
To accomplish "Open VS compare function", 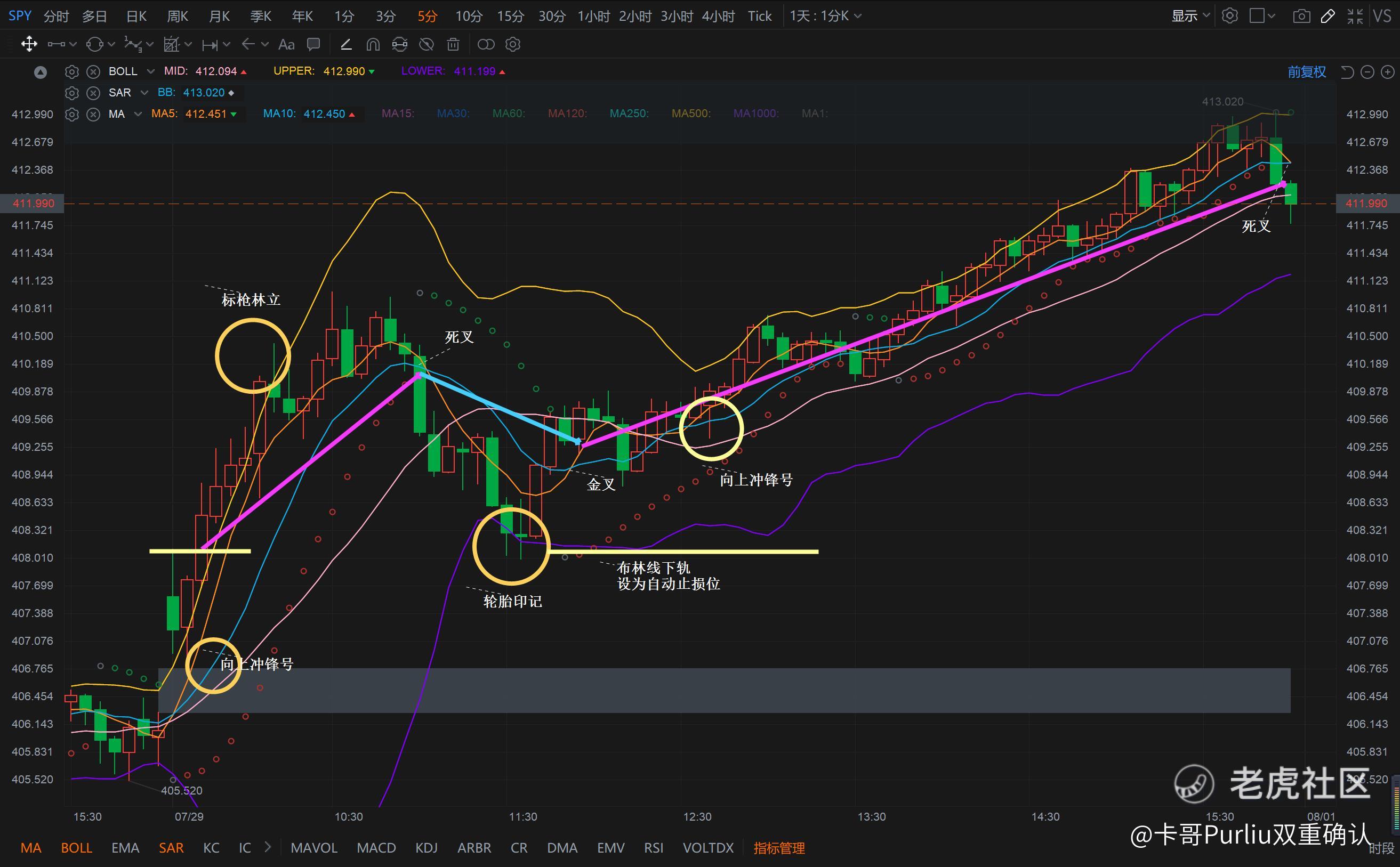I will pyautogui.click(x=1382, y=15).
